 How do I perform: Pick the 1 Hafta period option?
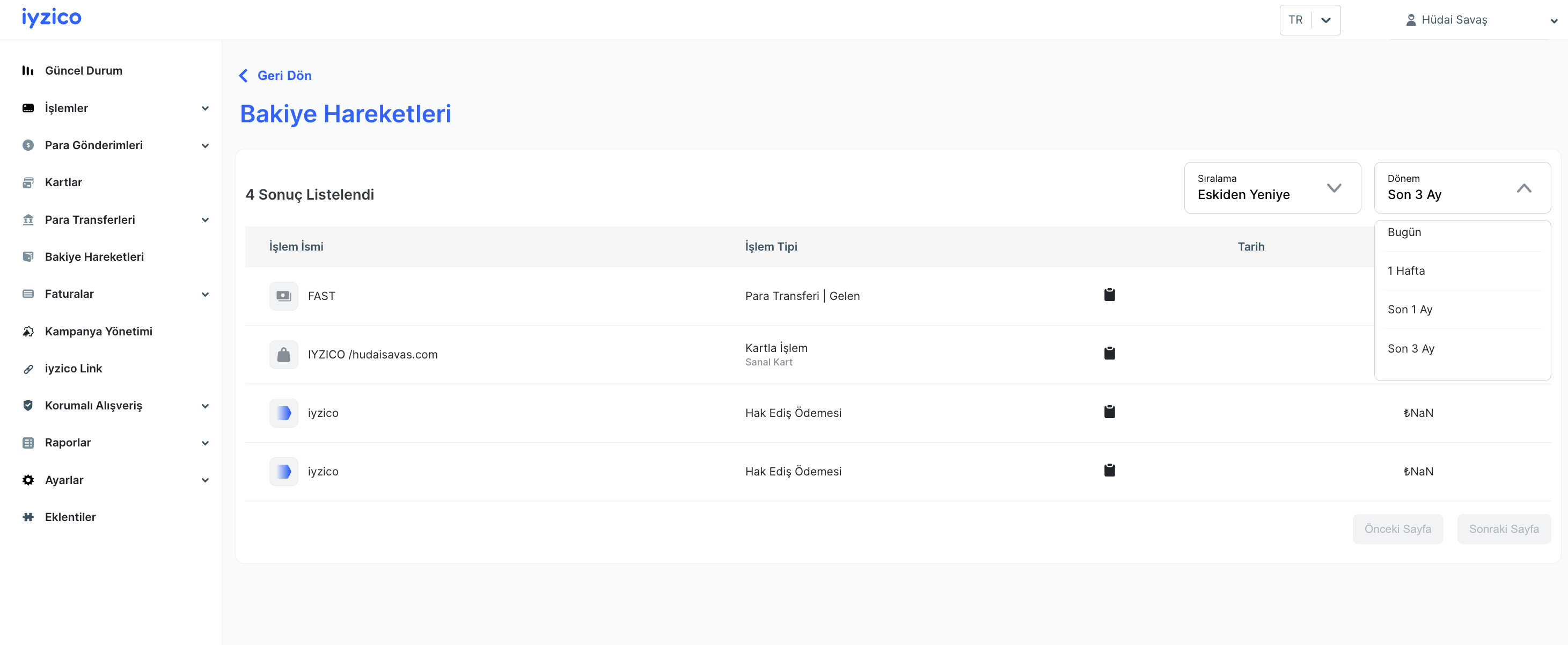click(1406, 271)
